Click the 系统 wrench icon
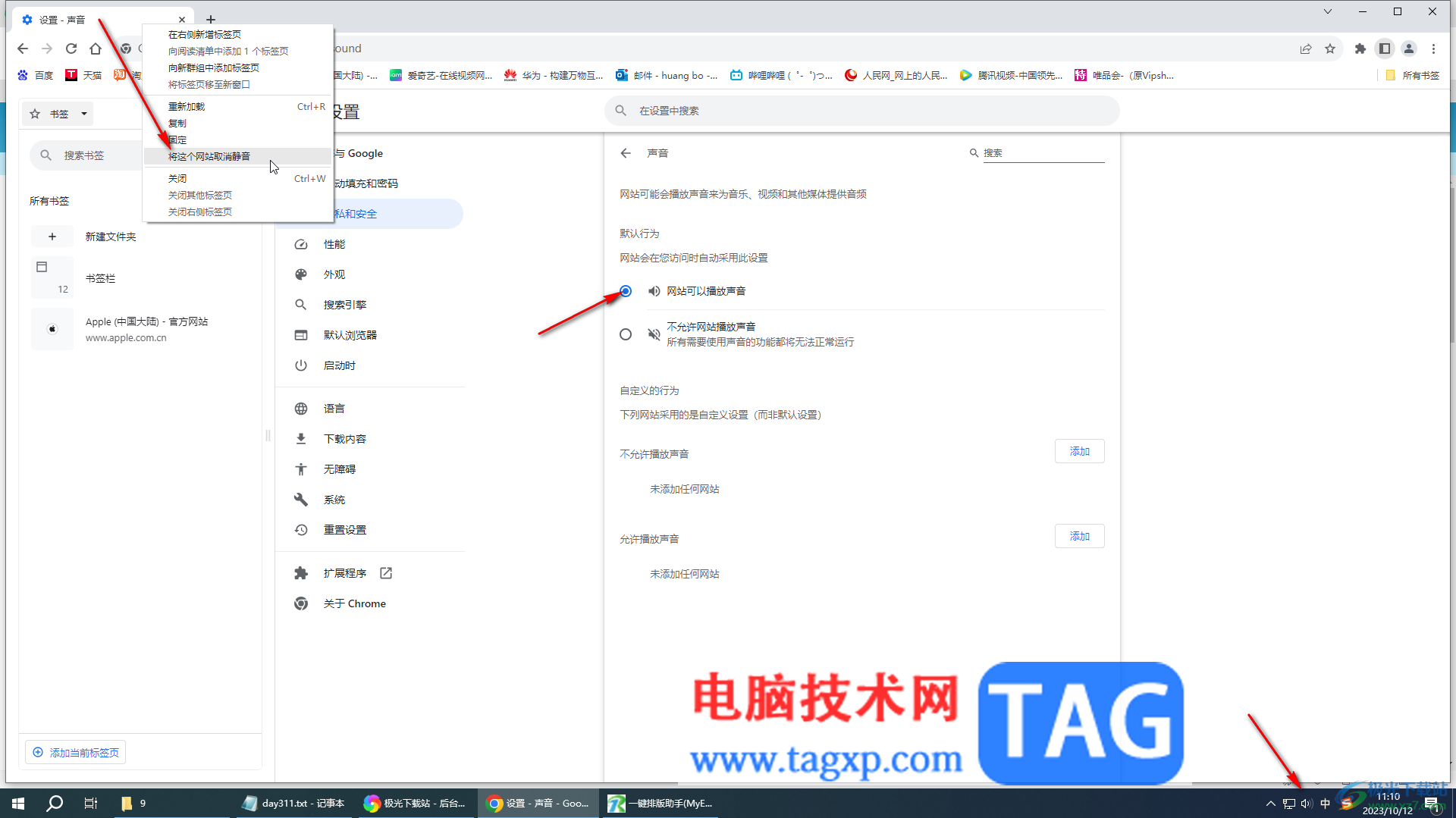This screenshot has width=1456, height=818. [x=301, y=500]
